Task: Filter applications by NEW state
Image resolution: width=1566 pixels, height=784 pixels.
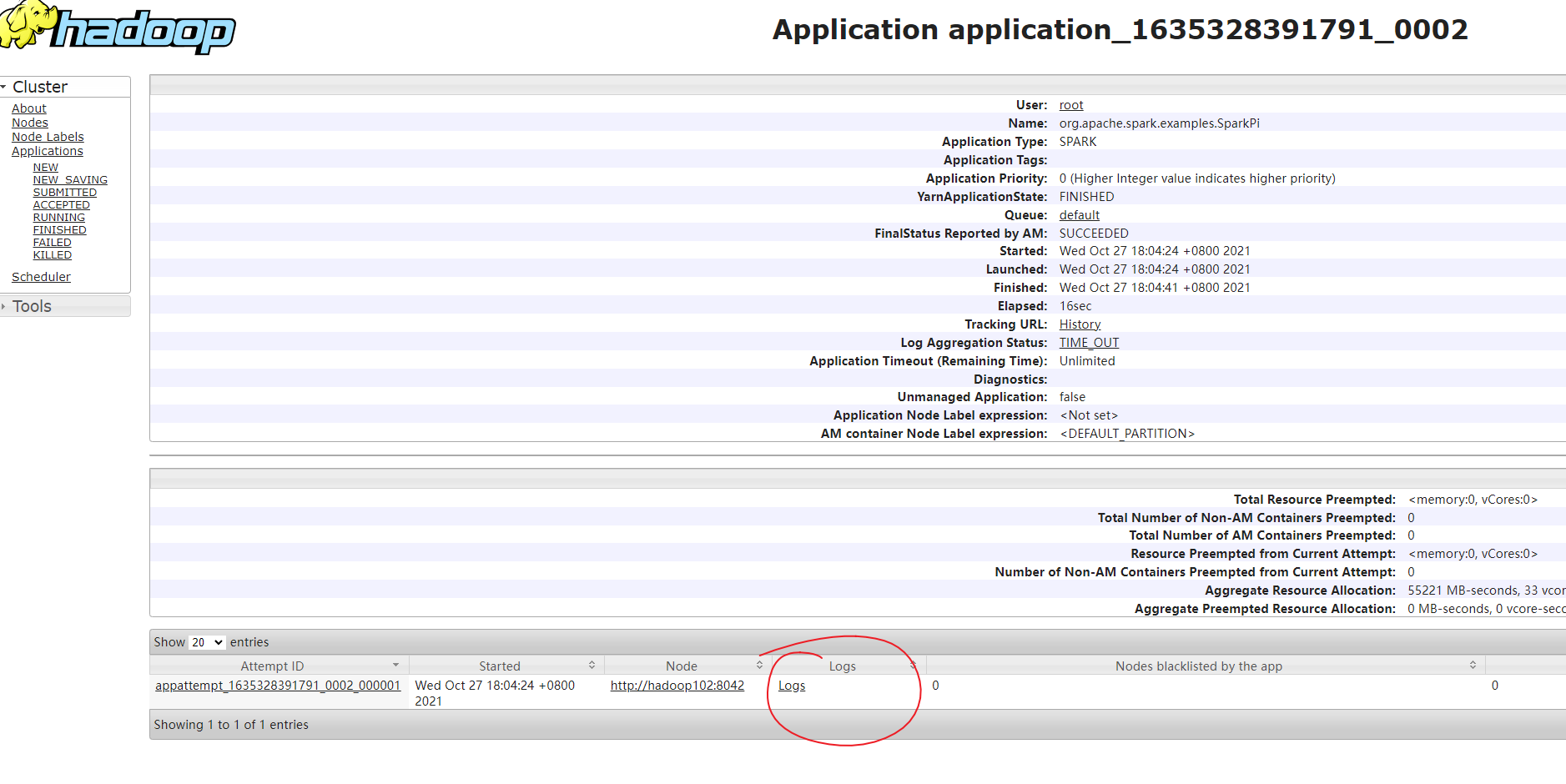Action: point(46,168)
